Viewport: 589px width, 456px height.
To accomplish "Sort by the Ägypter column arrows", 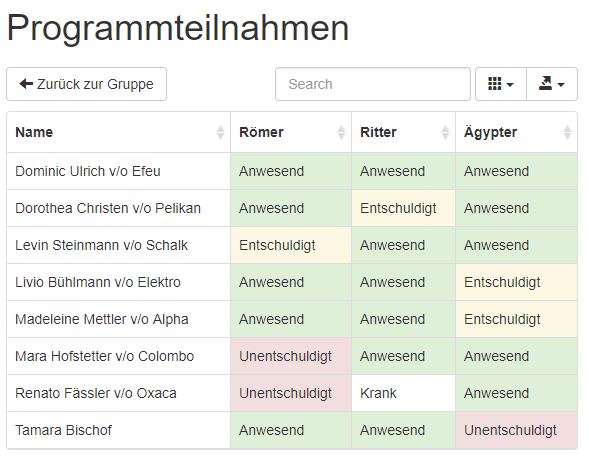I will (x=567, y=132).
